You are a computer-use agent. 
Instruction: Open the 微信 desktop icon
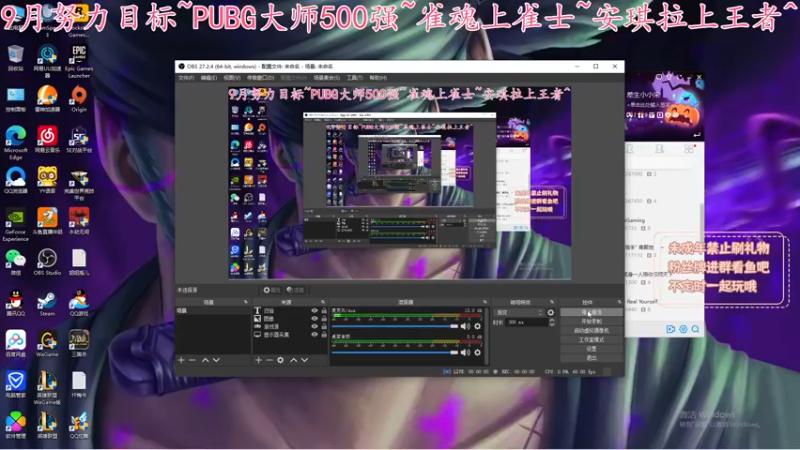click(15, 262)
